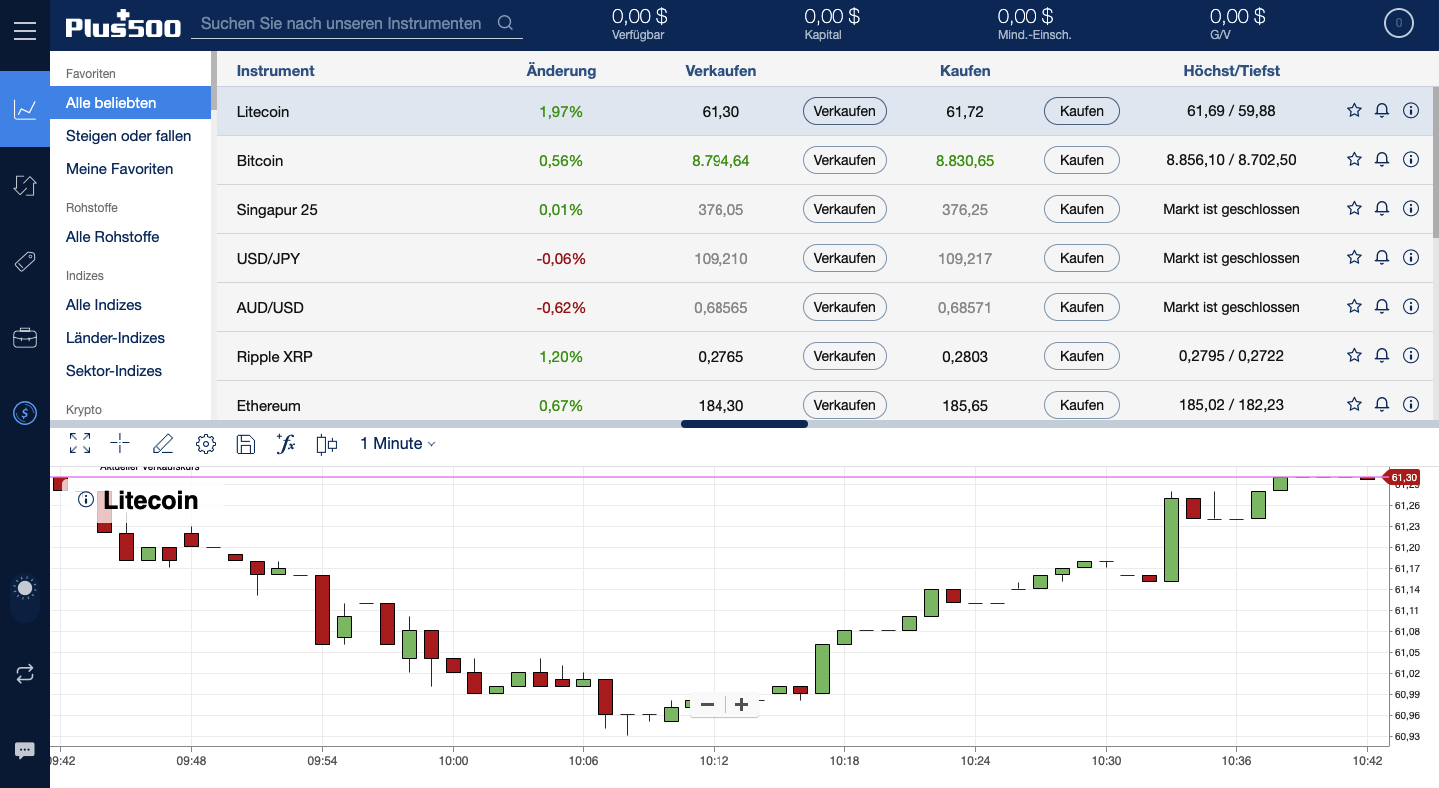
Task: Toggle favorite star for Litecoin
Action: 1354,111
